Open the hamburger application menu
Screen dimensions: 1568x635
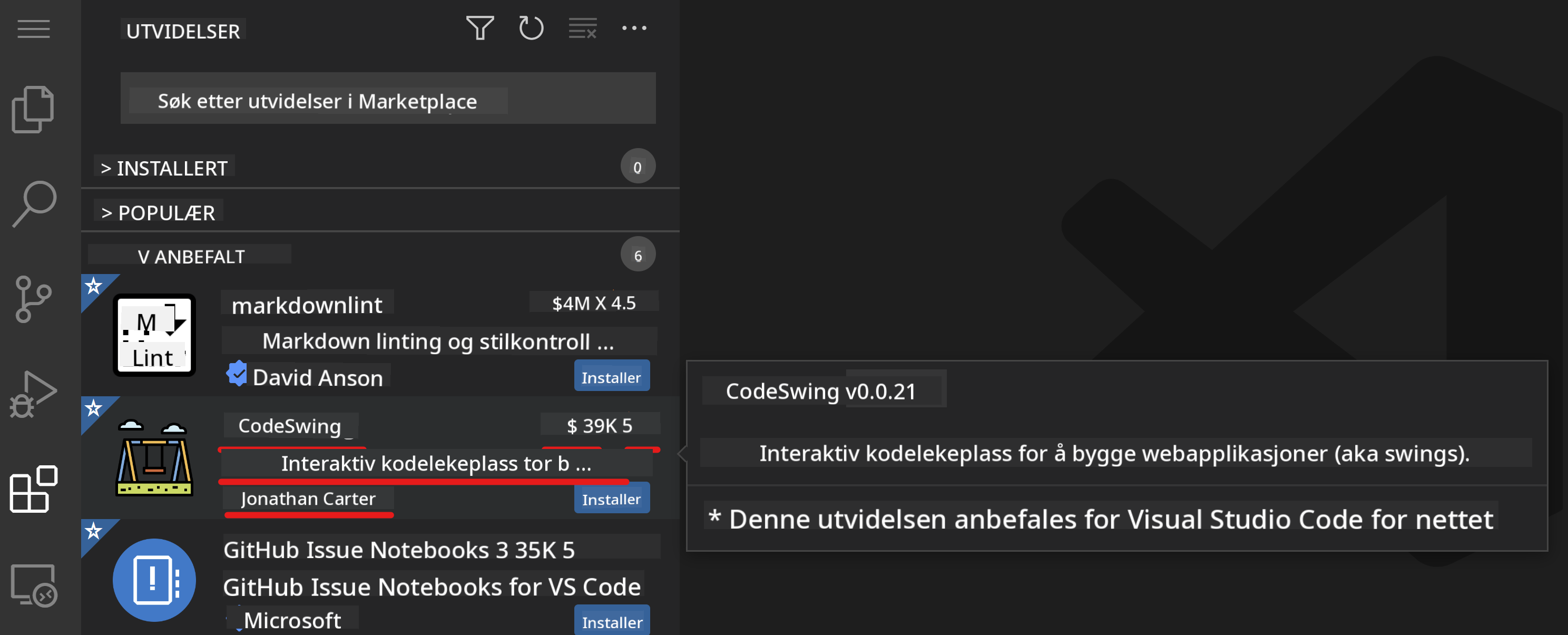[34, 28]
